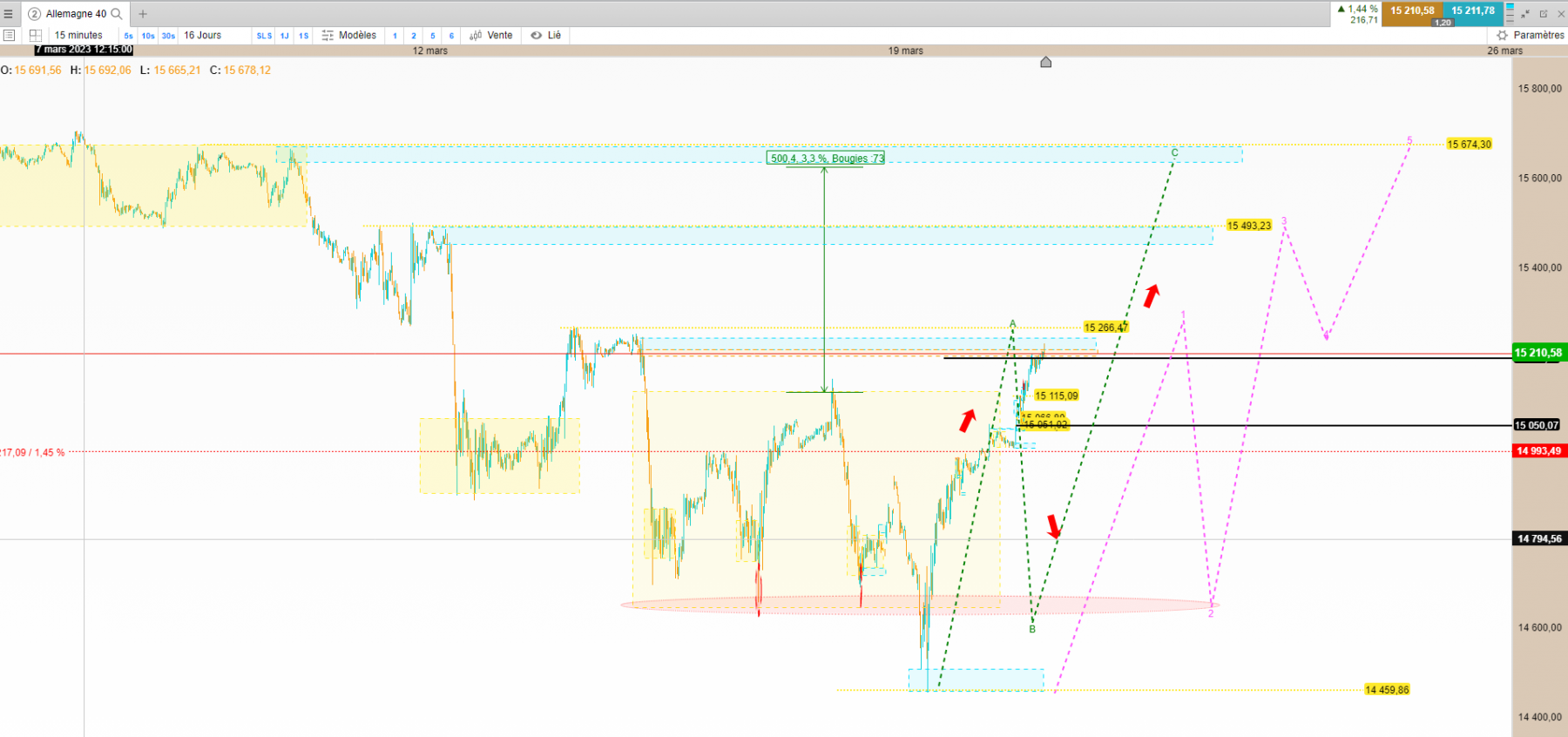Add a new chart tab with plus
The height and width of the screenshot is (737, 1568).
(x=143, y=14)
